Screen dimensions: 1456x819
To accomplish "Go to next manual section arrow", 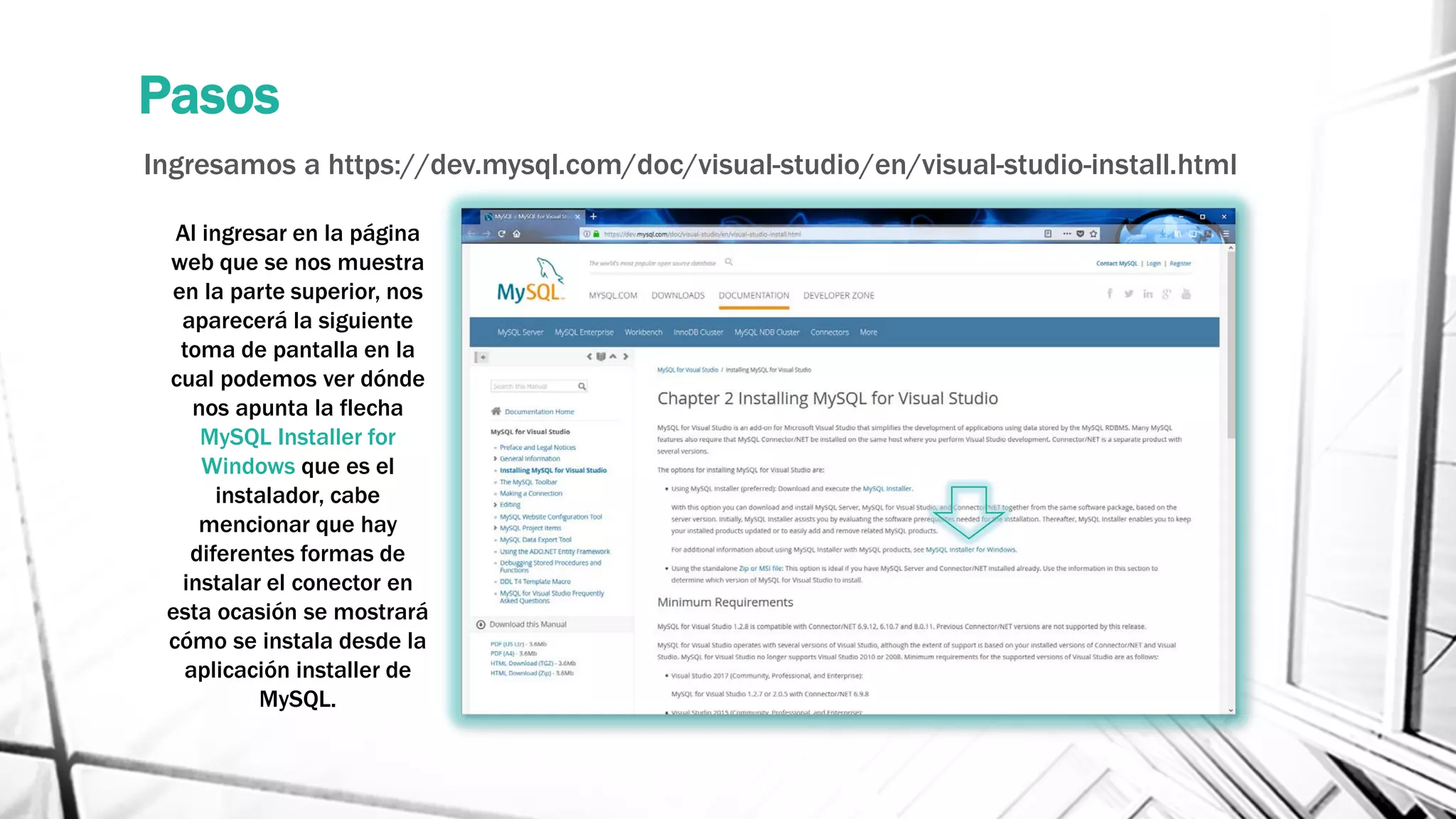I will coord(626,357).
